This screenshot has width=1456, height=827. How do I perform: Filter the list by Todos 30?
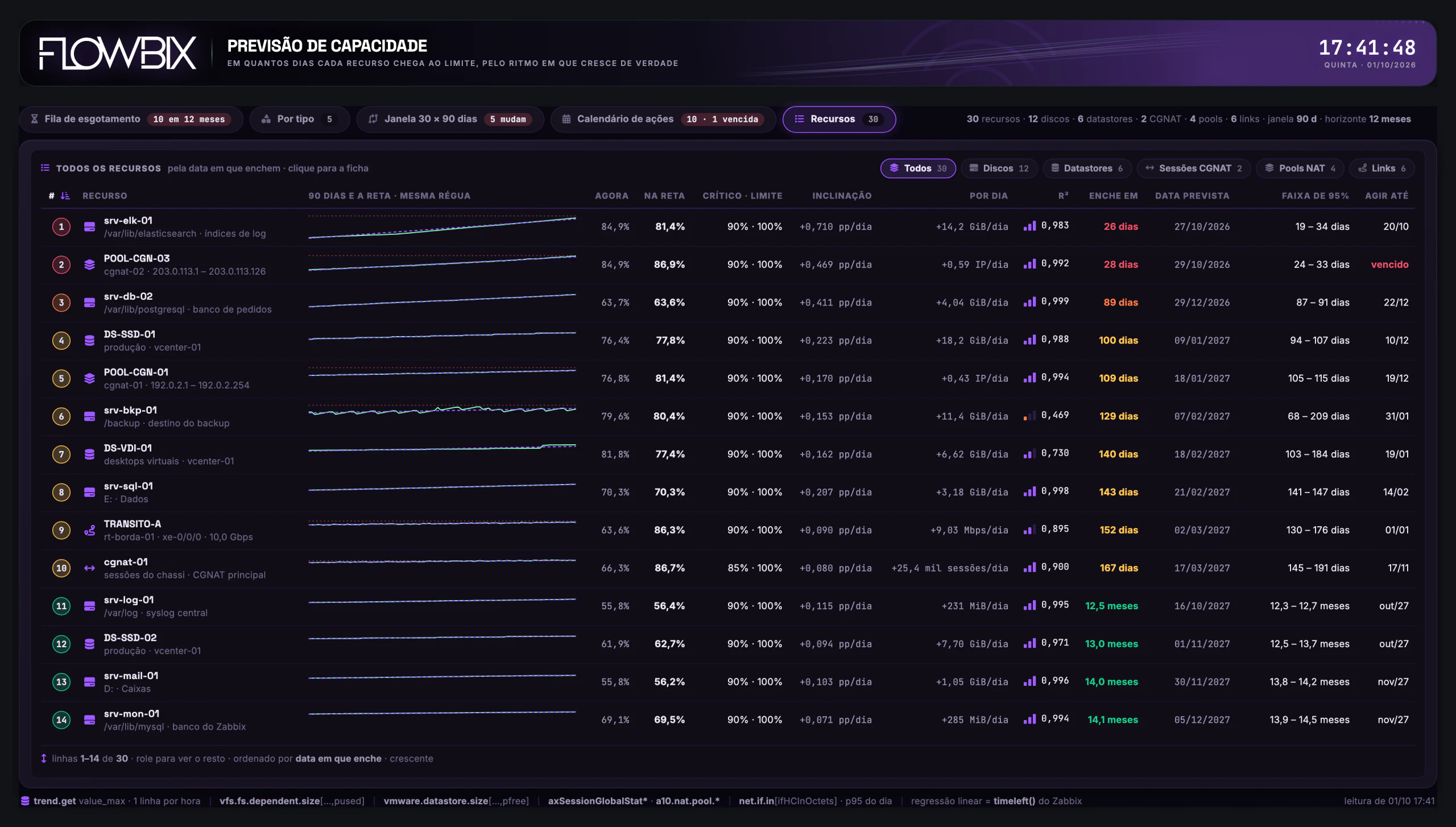918,168
